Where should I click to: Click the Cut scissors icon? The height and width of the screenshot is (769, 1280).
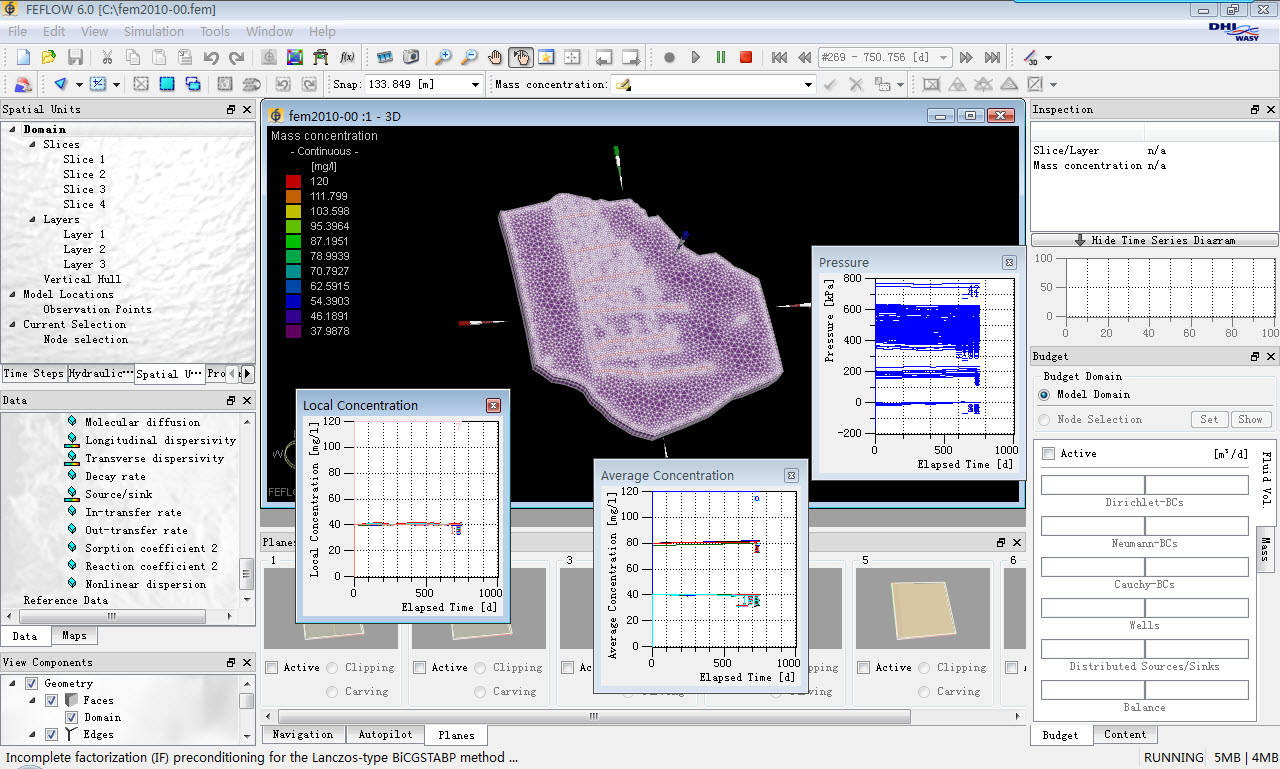[107, 58]
